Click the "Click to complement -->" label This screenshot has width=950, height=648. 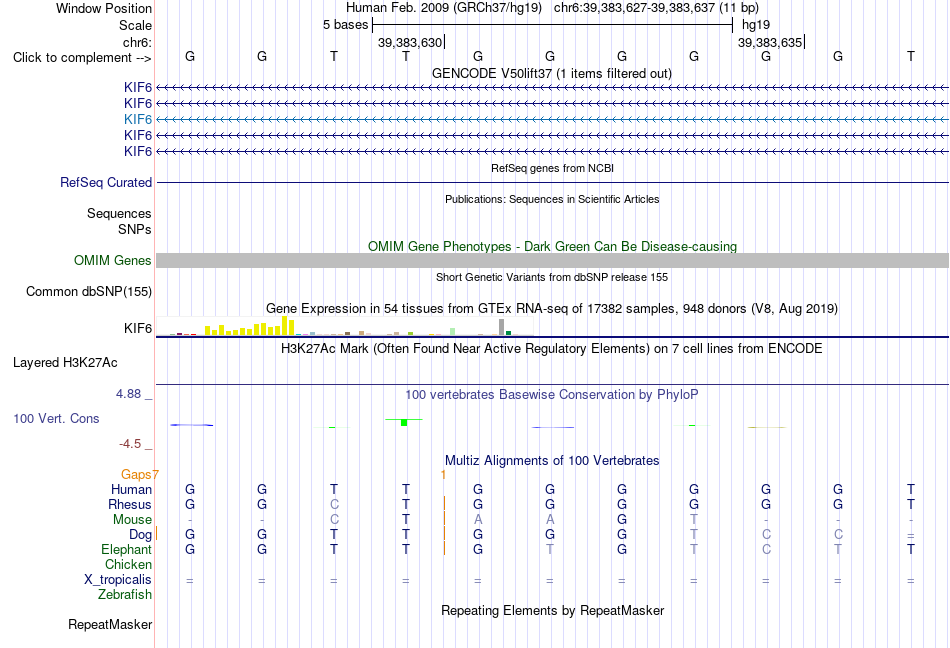point(82,58)
